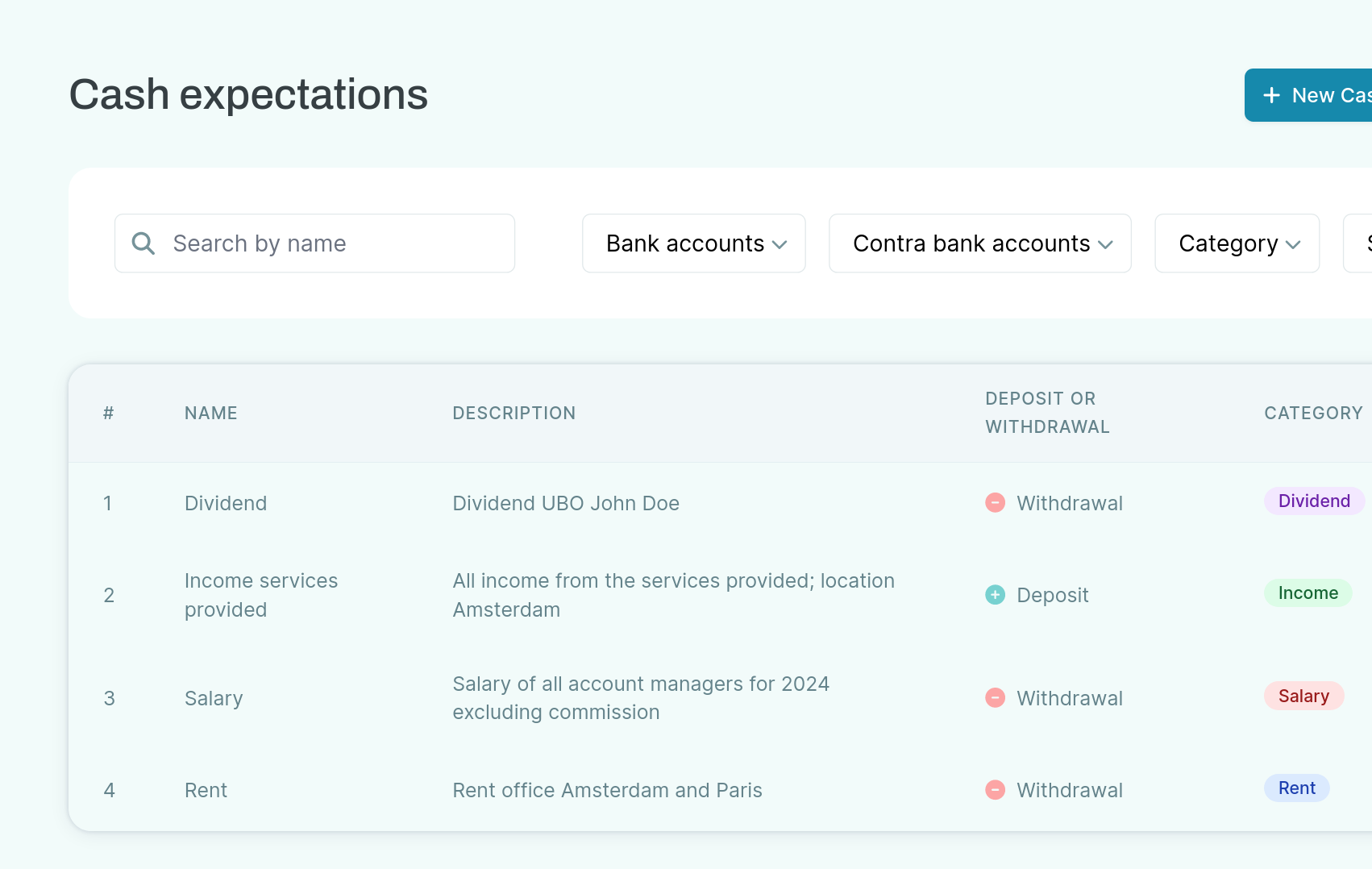Image resolution: width=1372 pixels, height=869 pixels.
Task: Select the Rent link in the Name column
Action: [206, 790]
